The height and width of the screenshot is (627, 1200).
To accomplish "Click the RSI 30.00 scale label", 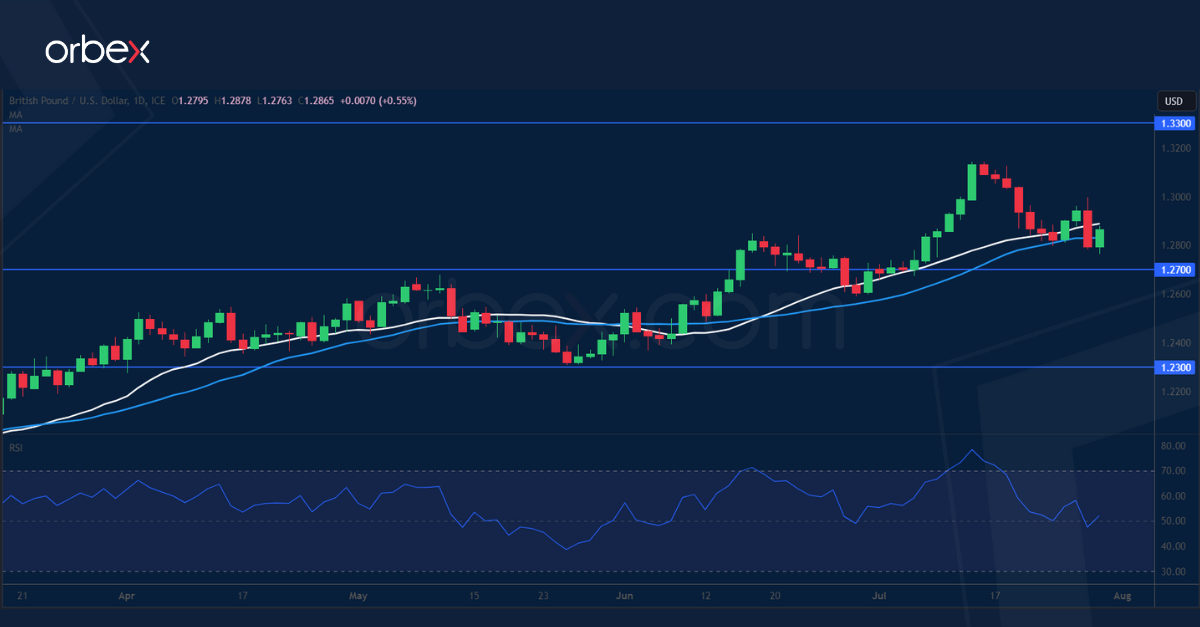I will tap(1174, 572).
